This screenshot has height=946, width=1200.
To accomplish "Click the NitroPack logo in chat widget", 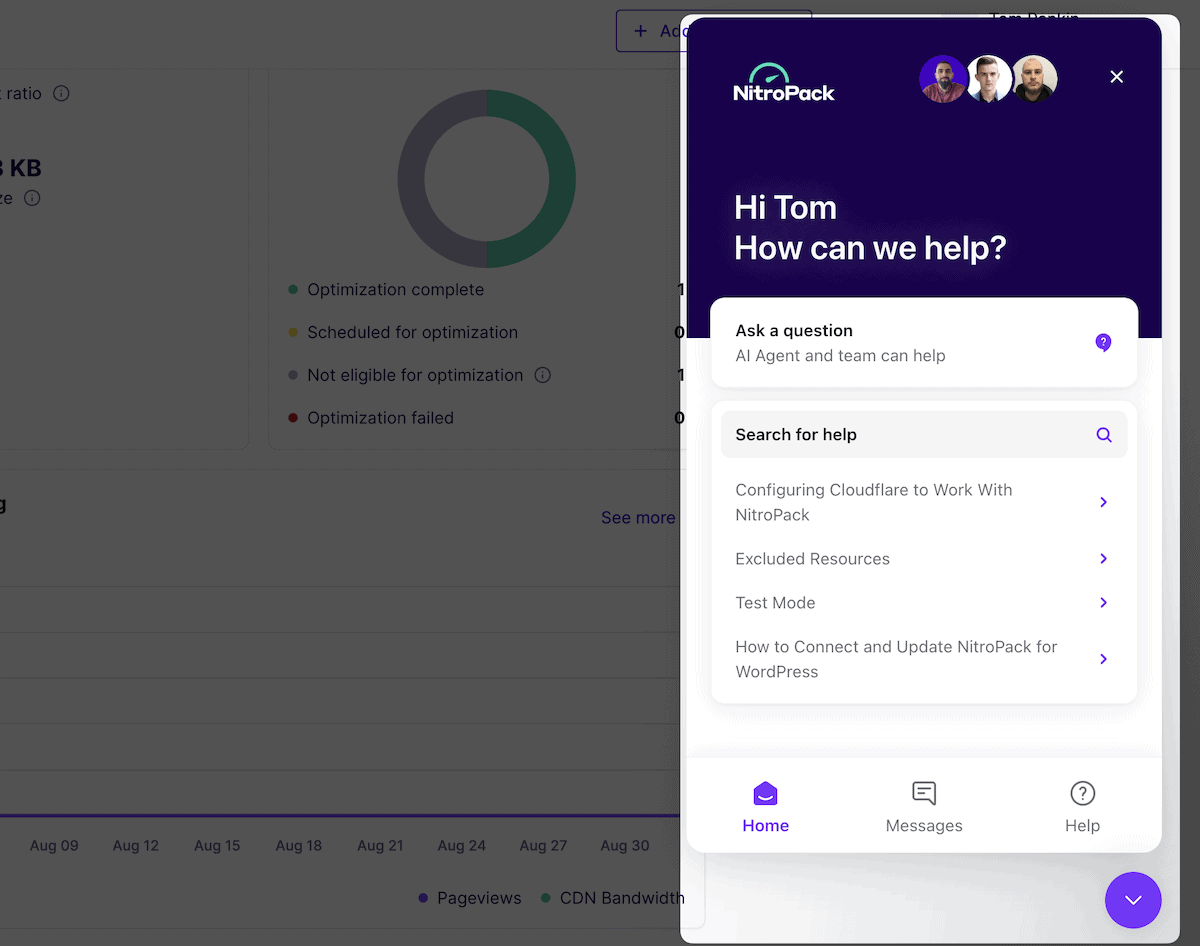I will tap(784, 82).
